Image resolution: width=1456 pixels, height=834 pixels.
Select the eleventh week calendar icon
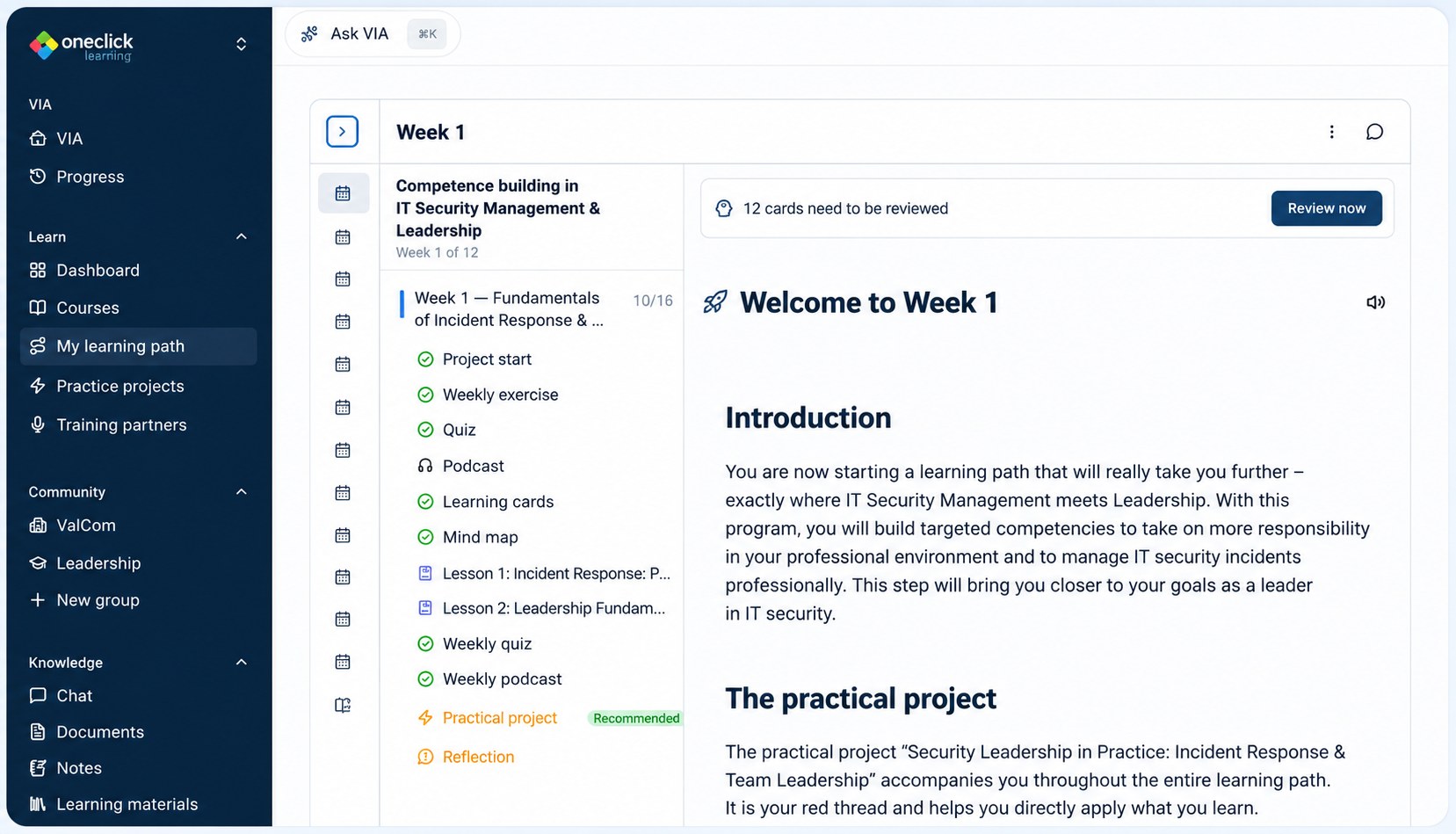344,619
